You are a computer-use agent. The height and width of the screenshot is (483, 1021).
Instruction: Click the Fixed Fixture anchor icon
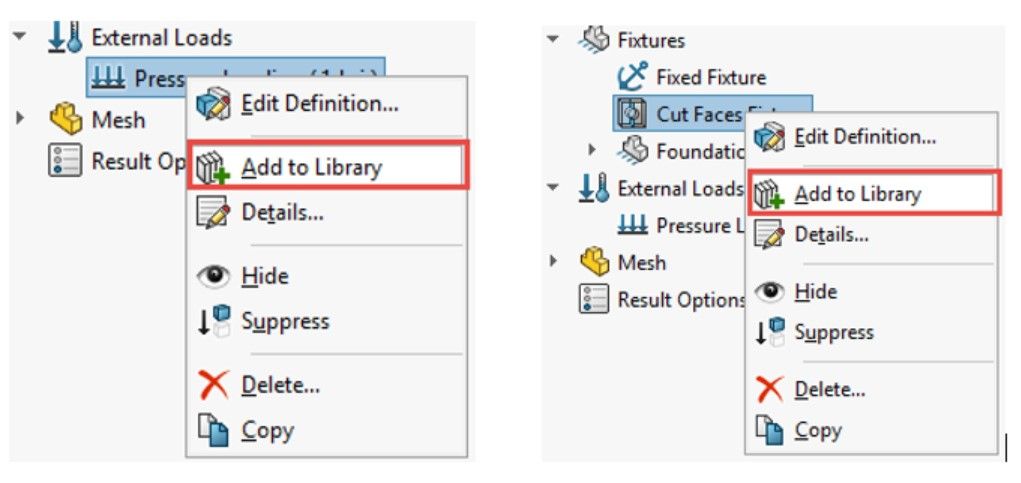click(x=632, y=77)
